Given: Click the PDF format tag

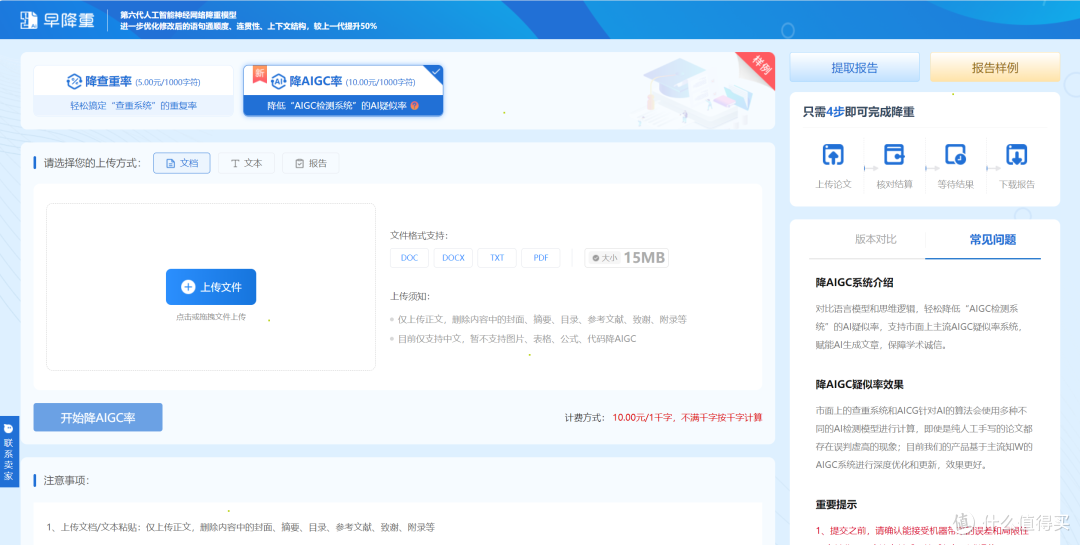Looking at the screenshot, I should 541,258.
